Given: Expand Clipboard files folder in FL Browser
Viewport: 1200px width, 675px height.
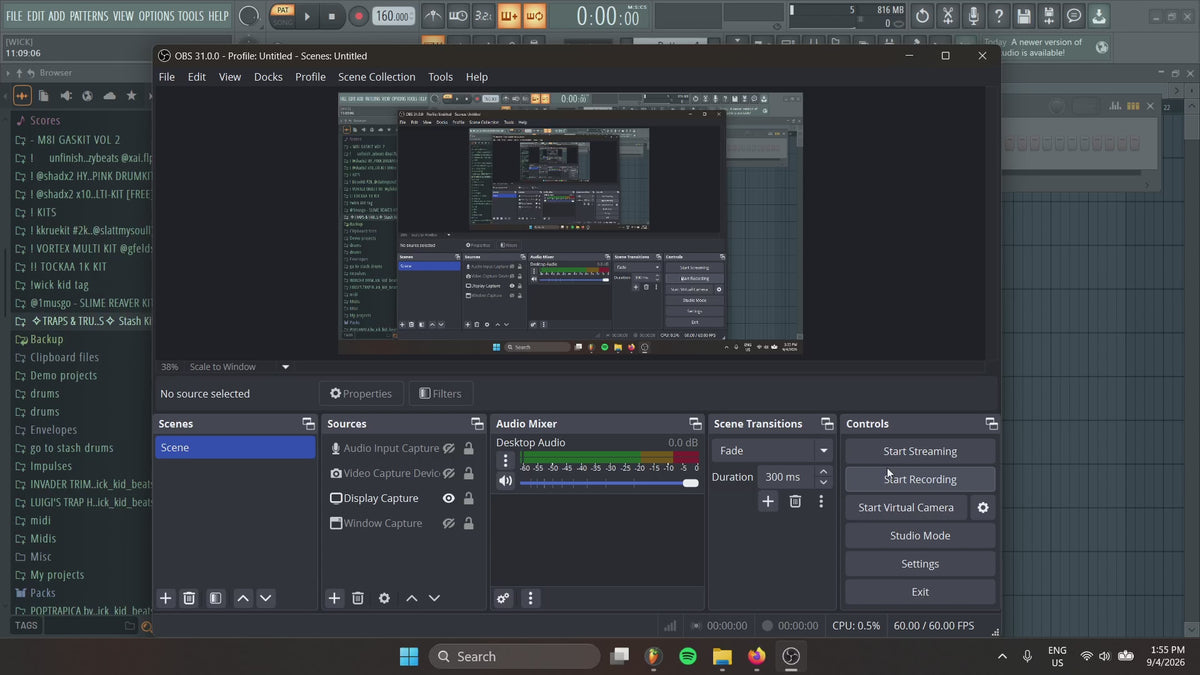Looking at the screenshot, I should point(64,357).
